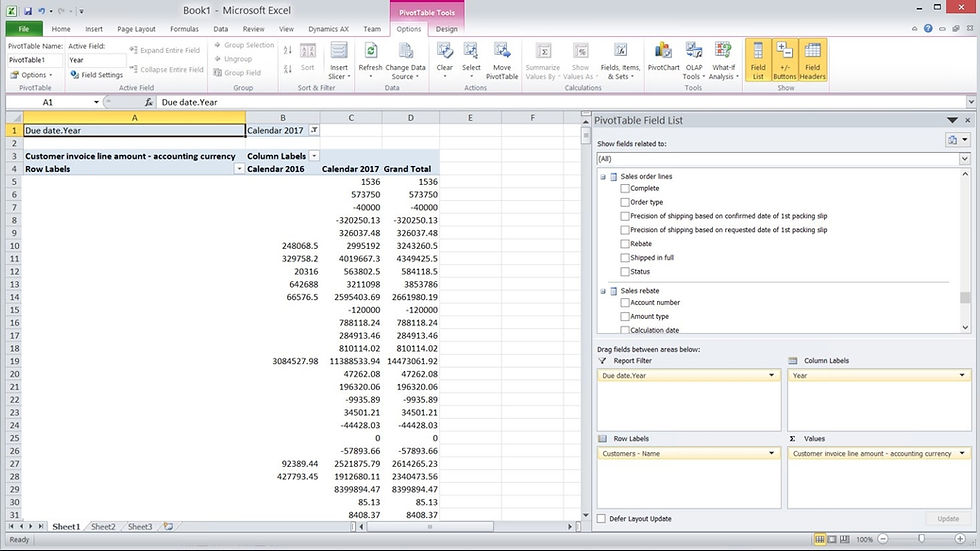The width and height of the screenshot is (980, 551).
Task: Check the Amount type checkbox
Action: pos(624,316)
